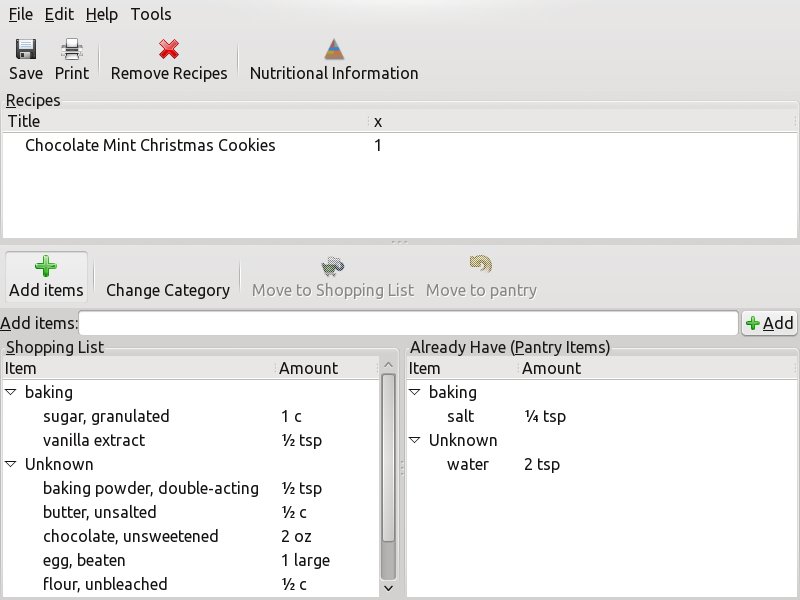Open the Tools menu
The height and width of the screenshot is (600, 800).
[151, 14]
